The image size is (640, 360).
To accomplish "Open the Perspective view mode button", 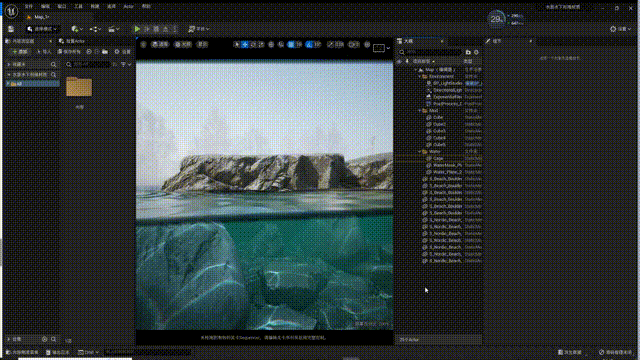I will click(160, 44).
